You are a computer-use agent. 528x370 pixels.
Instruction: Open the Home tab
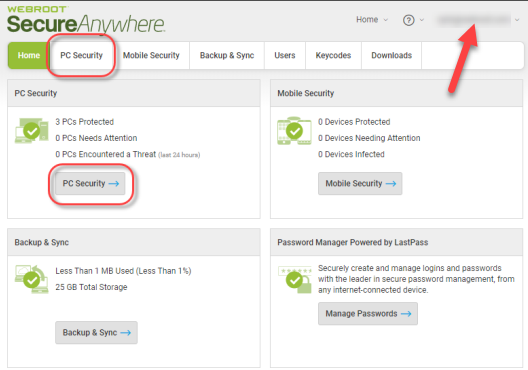(x=29, y=56)
